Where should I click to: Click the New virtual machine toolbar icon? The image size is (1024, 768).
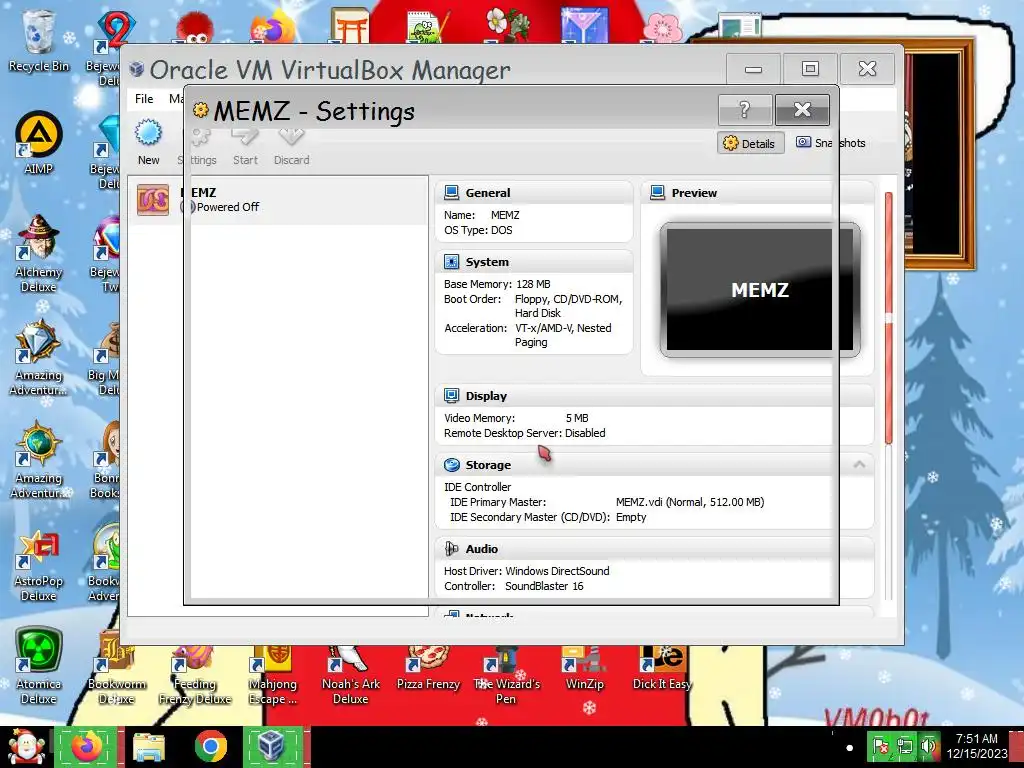point(148,133)
